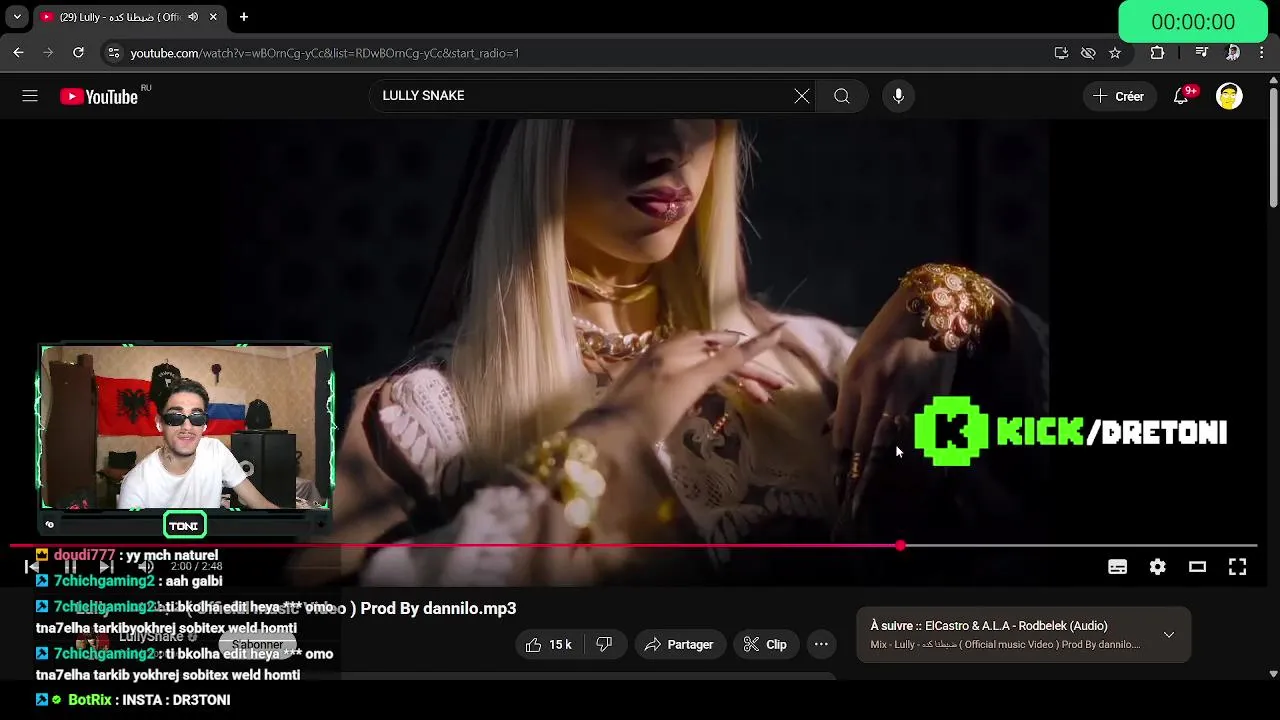Click the 7chichgaming2 aah galbi message
Screen dimensions: 1280x720
[x=129, y=581]
